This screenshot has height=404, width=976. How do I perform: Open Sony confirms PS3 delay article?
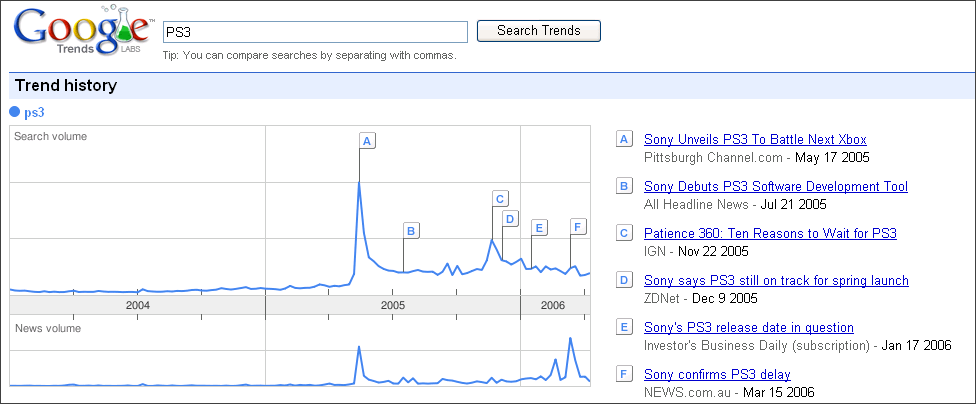tap(717, 375)
